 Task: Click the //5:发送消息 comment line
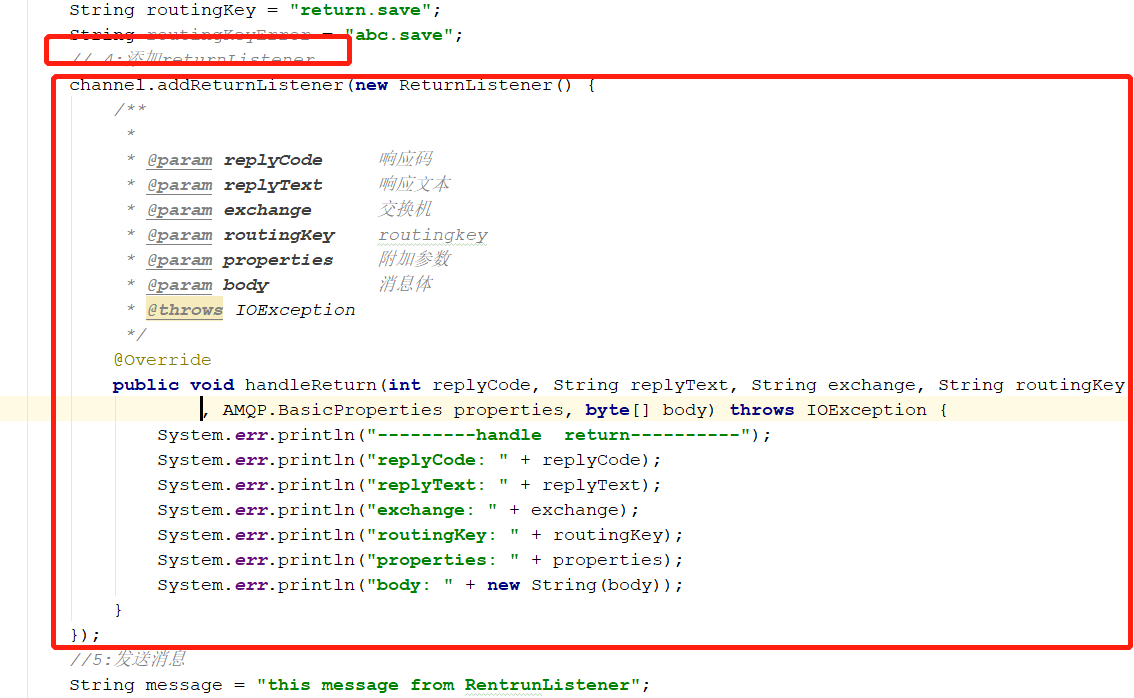(x=127, y=660)
